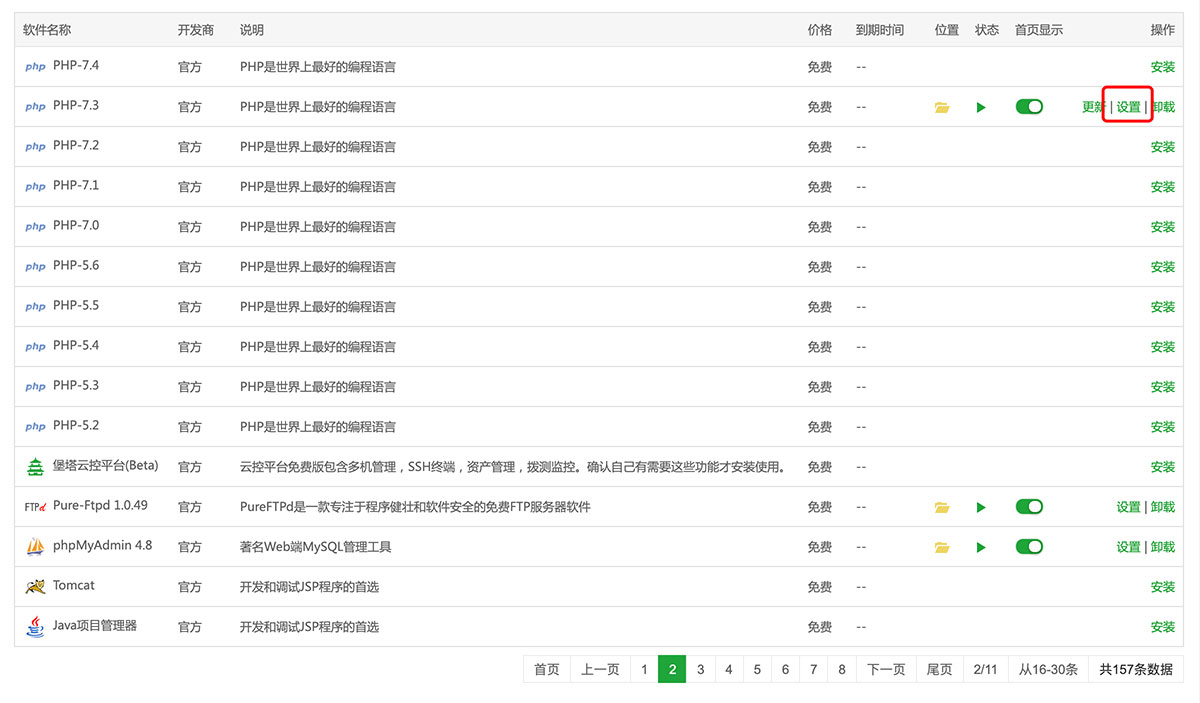Click 更新 to update PHP-7.3
1200x703 pixels.
(1094, 107)
